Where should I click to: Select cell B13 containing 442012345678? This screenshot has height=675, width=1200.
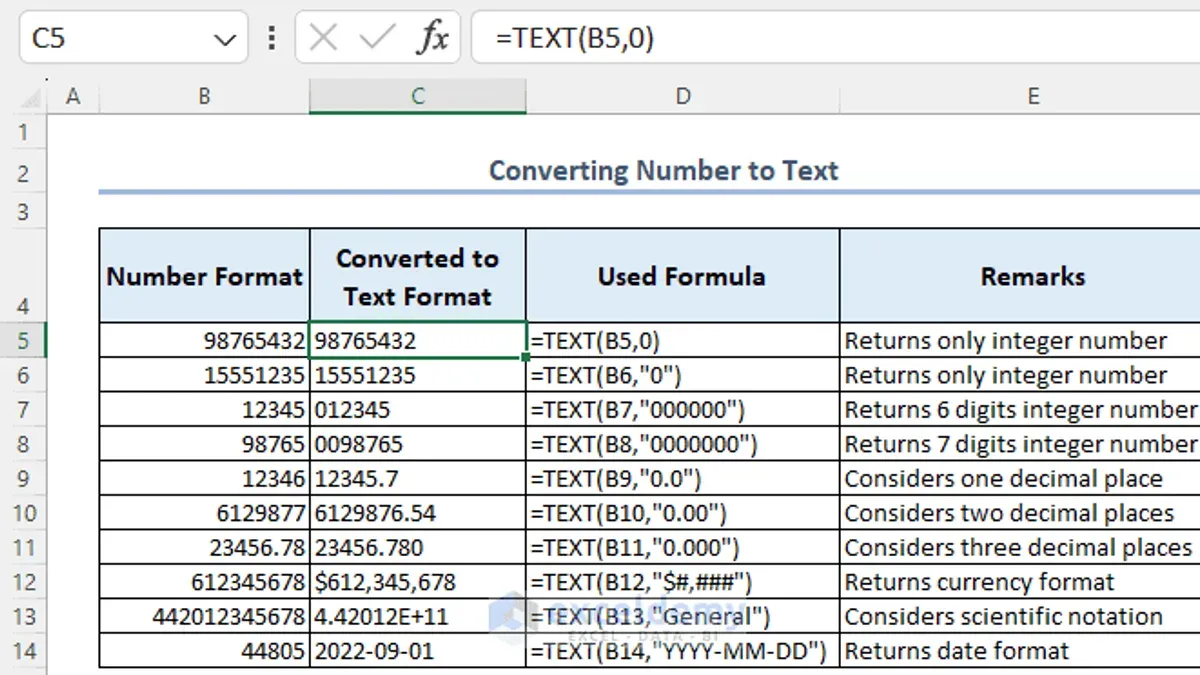(x=204, y=617)
